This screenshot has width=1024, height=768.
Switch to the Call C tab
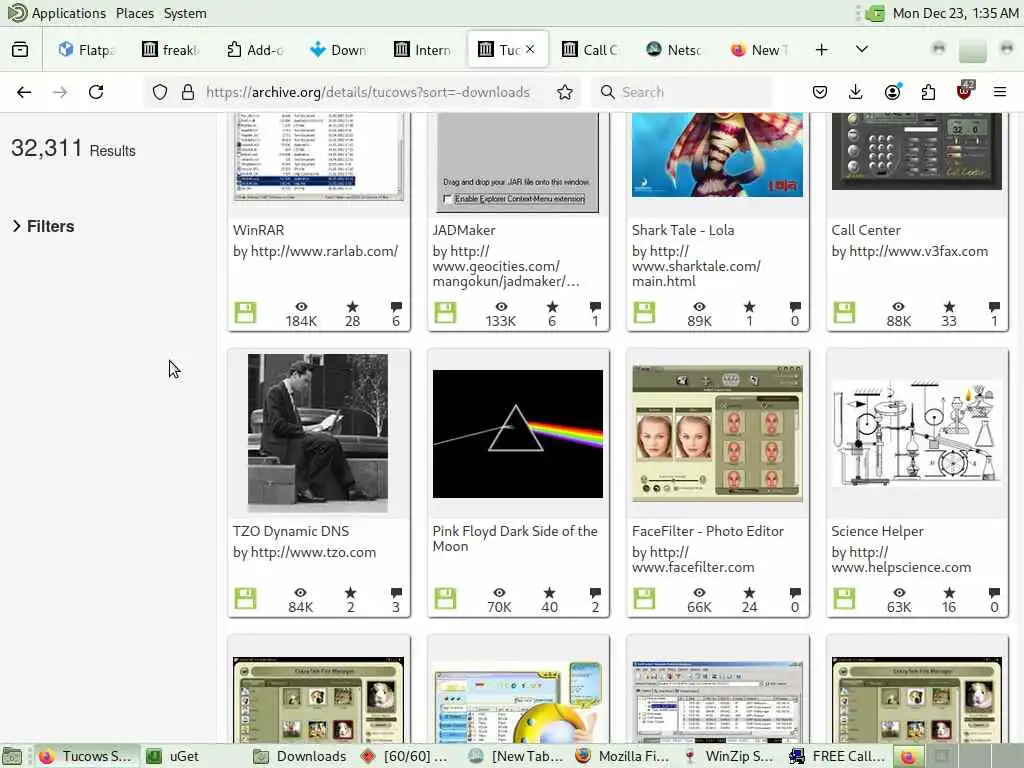tap(592, 50)
